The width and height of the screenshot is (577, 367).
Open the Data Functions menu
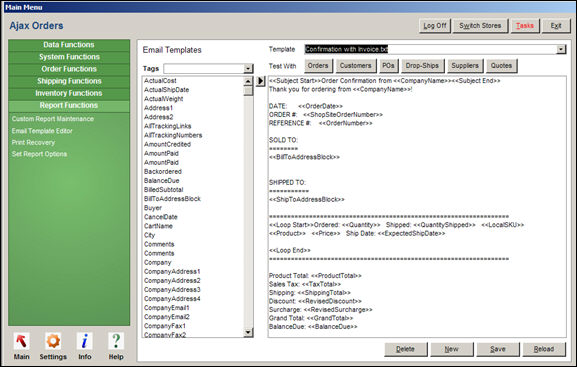tap(69, 45)
